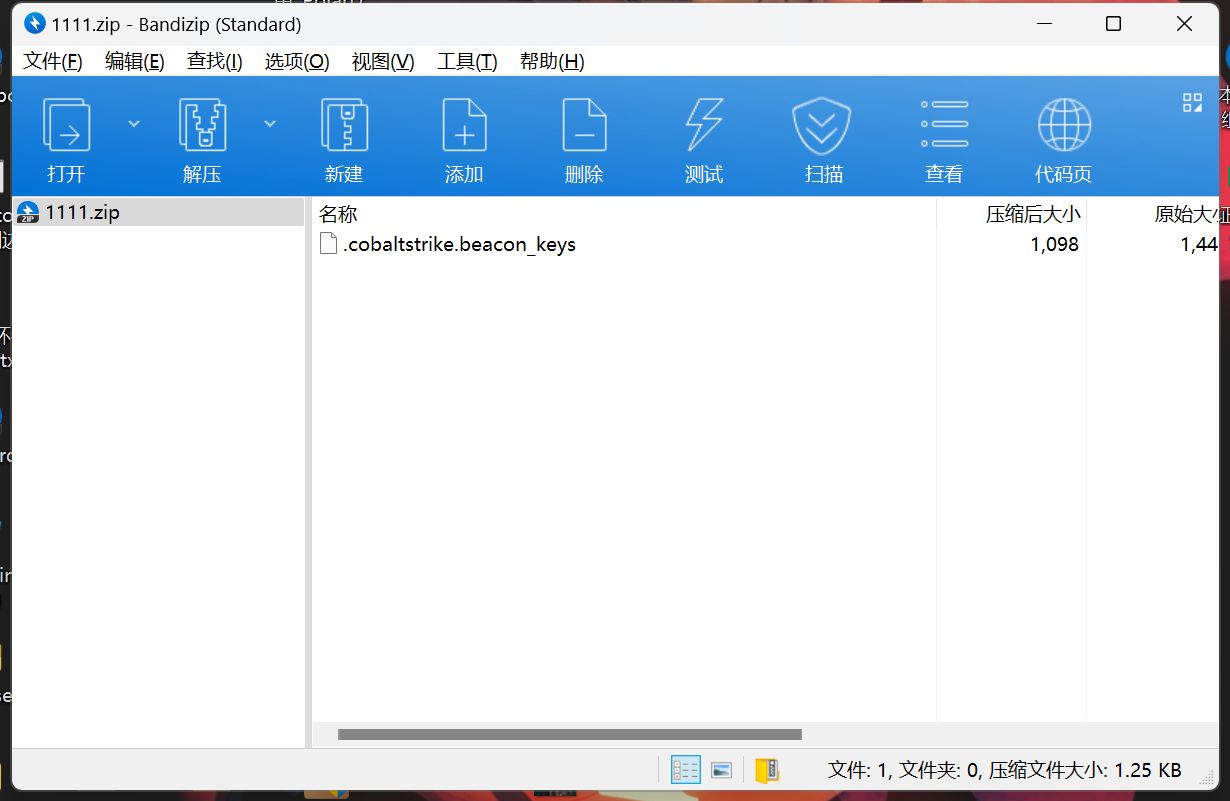Open the 工具(T) menu
This screenshot has height=801, width=1230.
467,61
